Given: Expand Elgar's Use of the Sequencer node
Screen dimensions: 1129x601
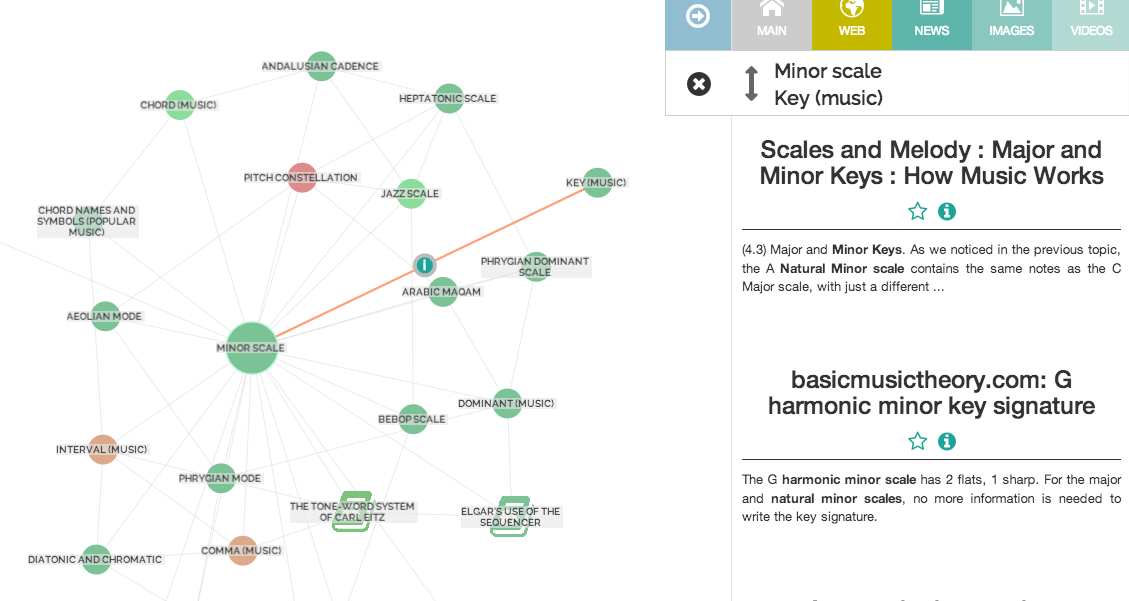Looking at the screenshot, I should tap(510, 516).
